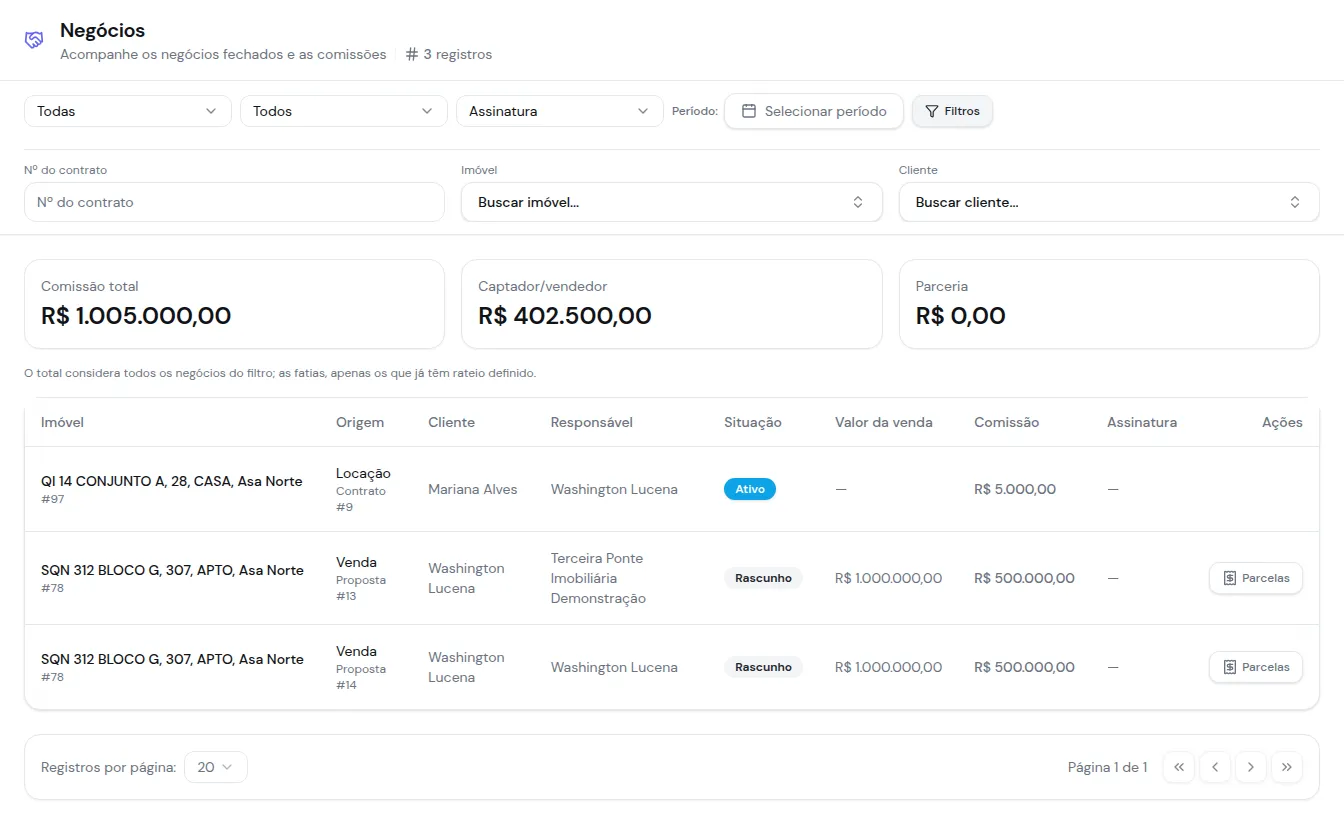Click SQN 312 BLOCO G in Proposta #14 row

tap(172, 659)
